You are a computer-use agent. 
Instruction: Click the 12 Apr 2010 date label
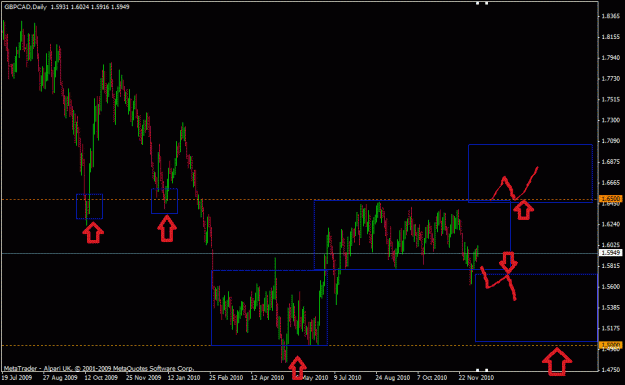click(267, 377)
